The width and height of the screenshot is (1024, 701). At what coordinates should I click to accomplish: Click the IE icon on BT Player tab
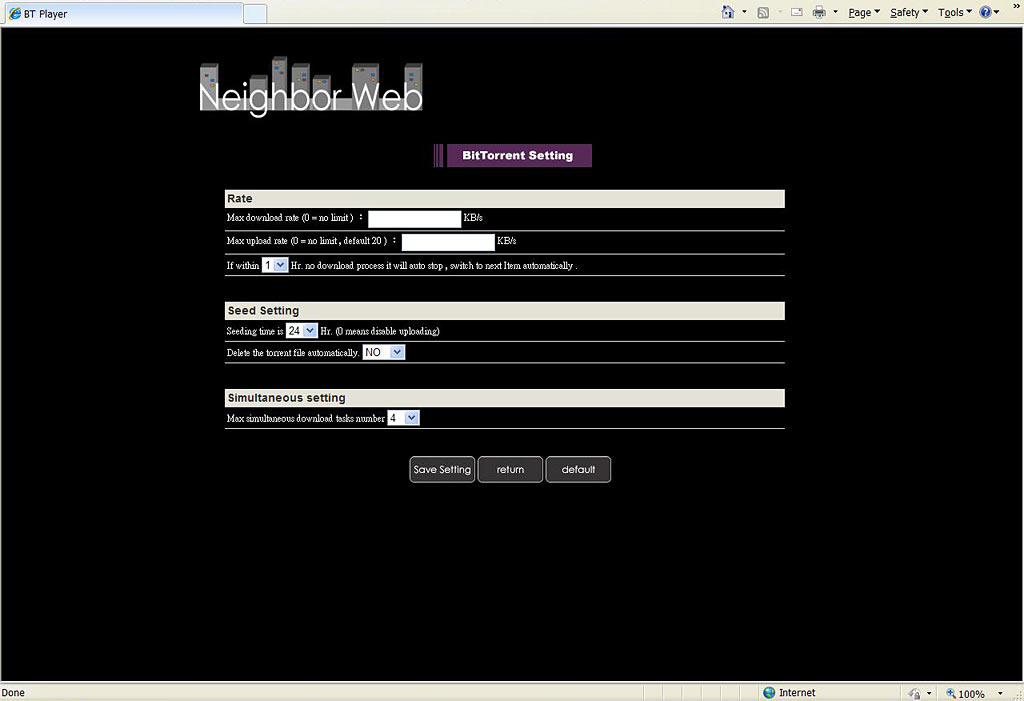click(x=14, y=13)
